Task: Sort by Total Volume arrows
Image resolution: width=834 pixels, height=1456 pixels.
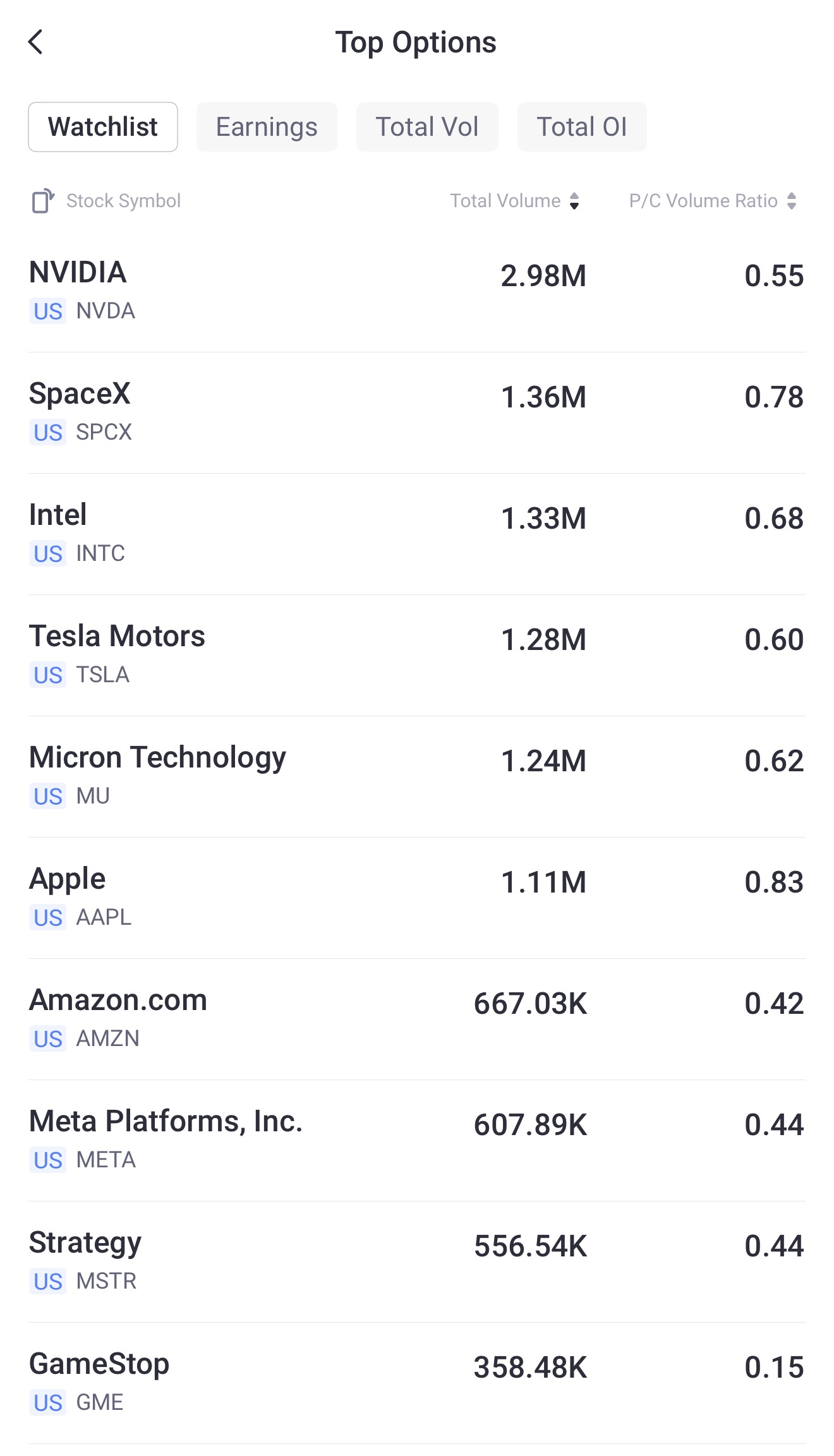Action: [574, 201]
